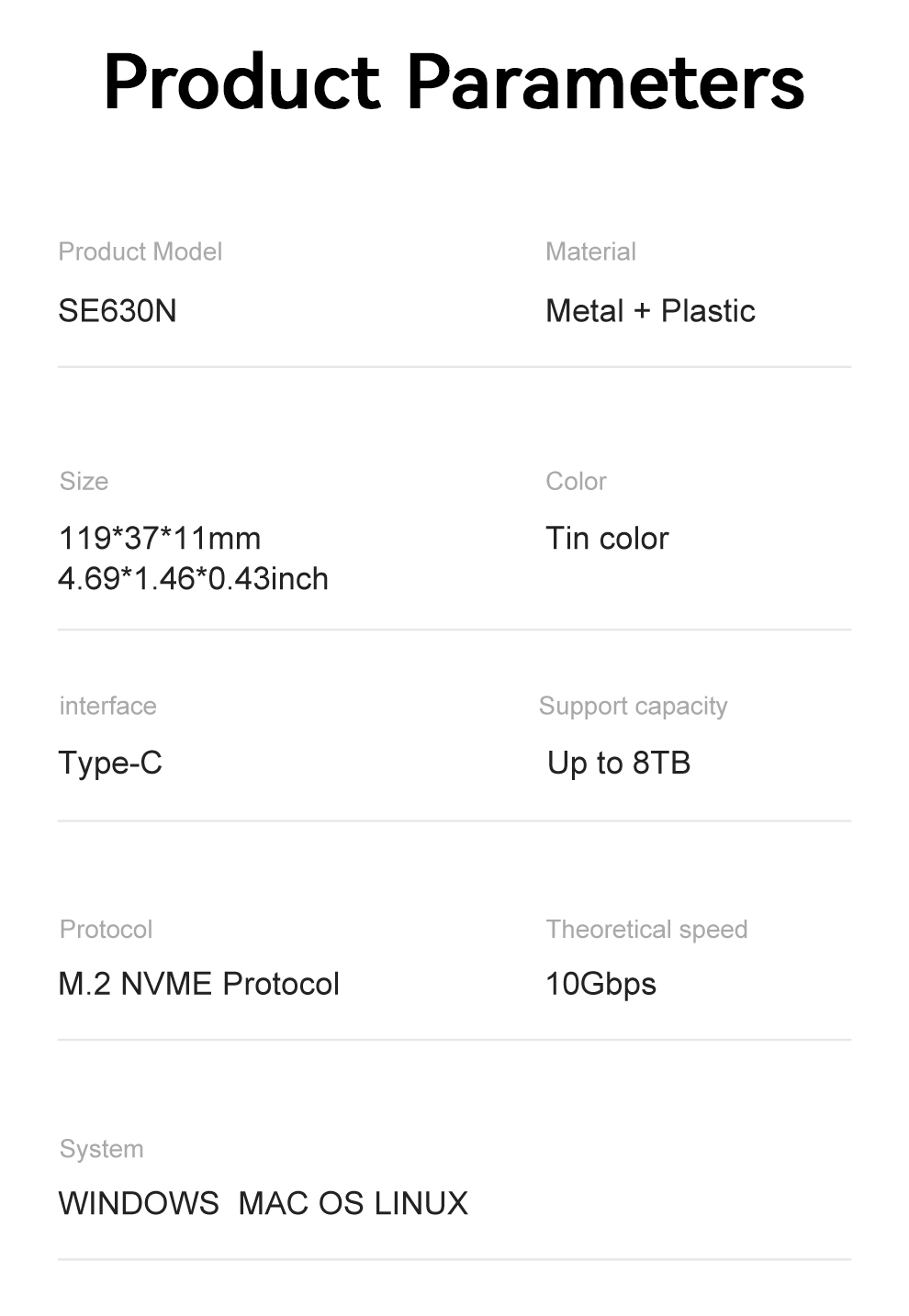The height and width of the screenshot is (1316, 909).
Task: Click the SE630N model number
Action: point(117,311)
